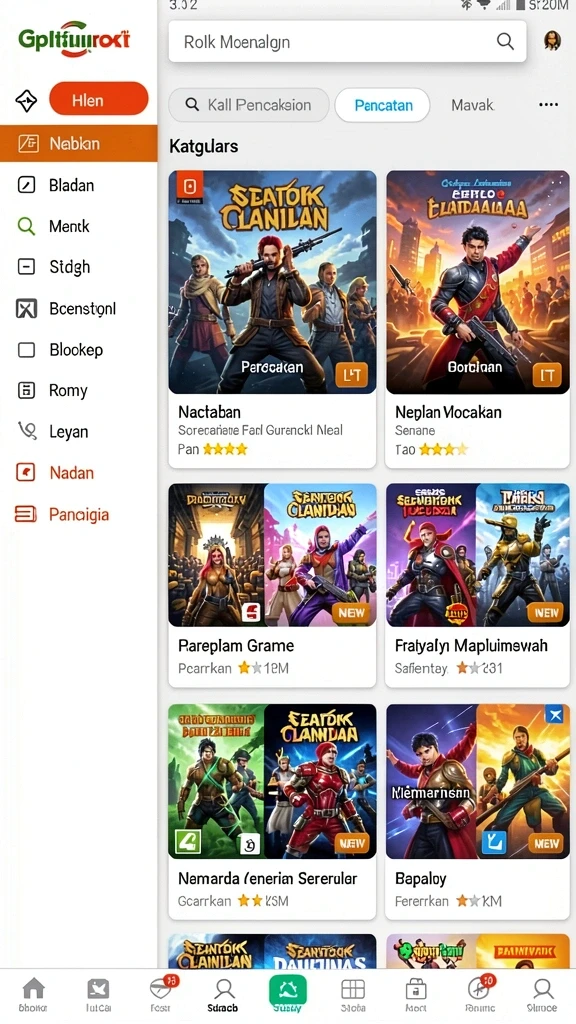Click the Neplan Mocakan star rating
576x1024 pixels.
[x=443, y=449]
